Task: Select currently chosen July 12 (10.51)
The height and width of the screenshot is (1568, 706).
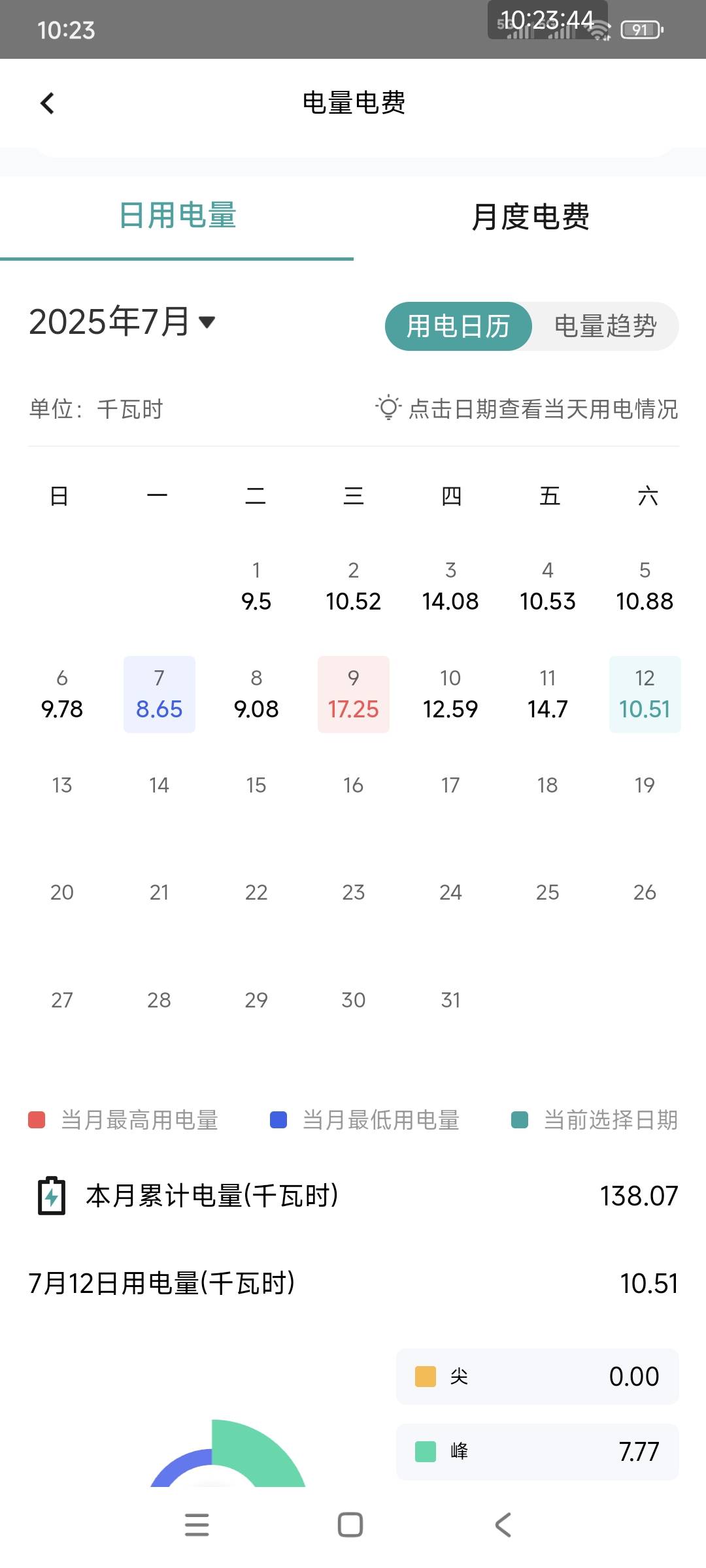Action: (x=645, y=694)
